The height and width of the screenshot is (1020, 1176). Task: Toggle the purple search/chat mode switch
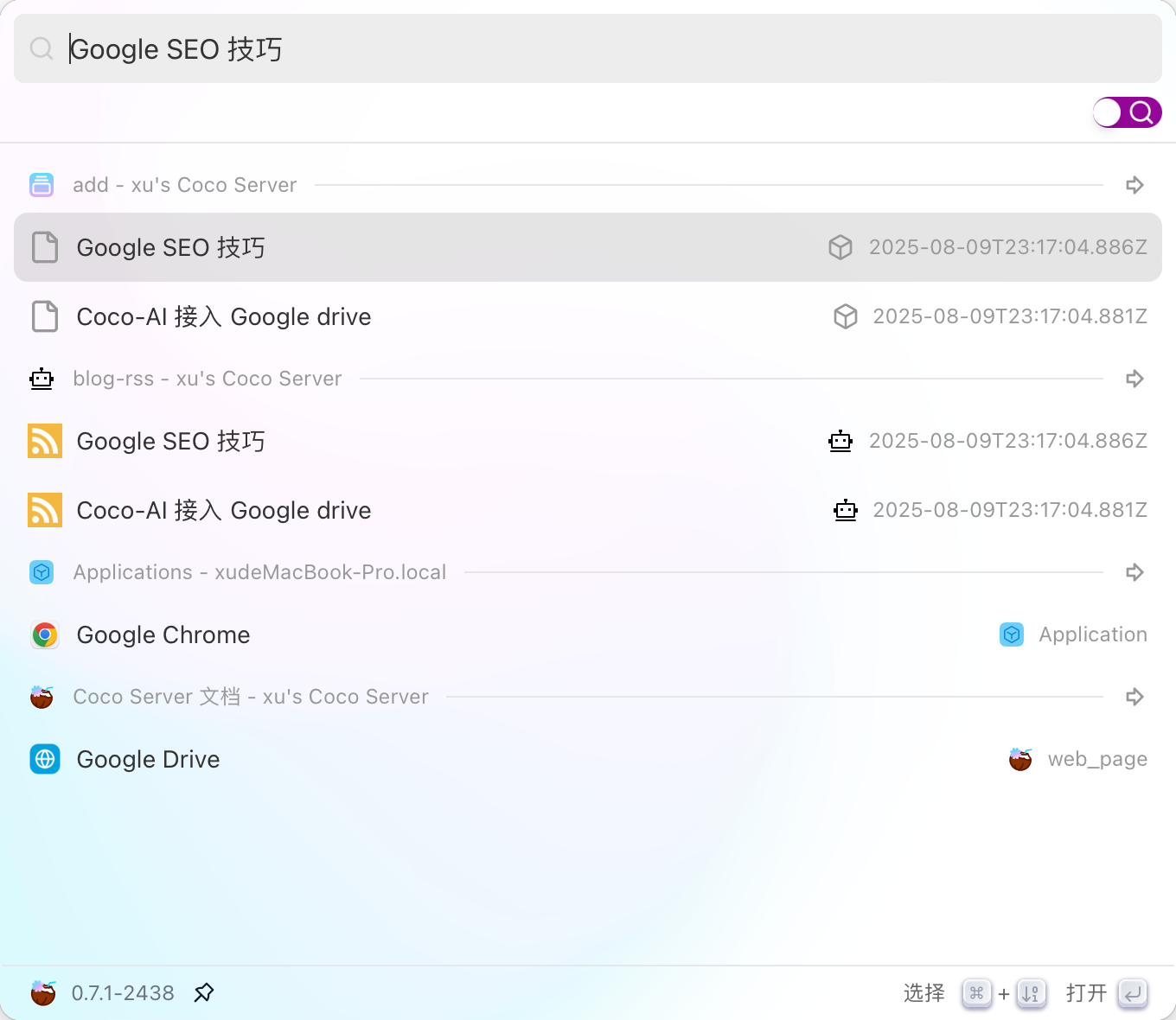1127,112
